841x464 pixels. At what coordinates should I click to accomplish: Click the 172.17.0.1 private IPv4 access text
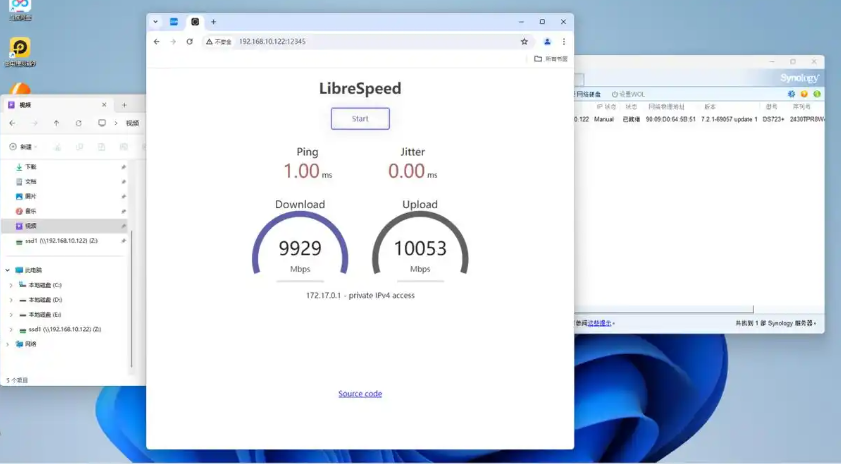tap(360, 295)
